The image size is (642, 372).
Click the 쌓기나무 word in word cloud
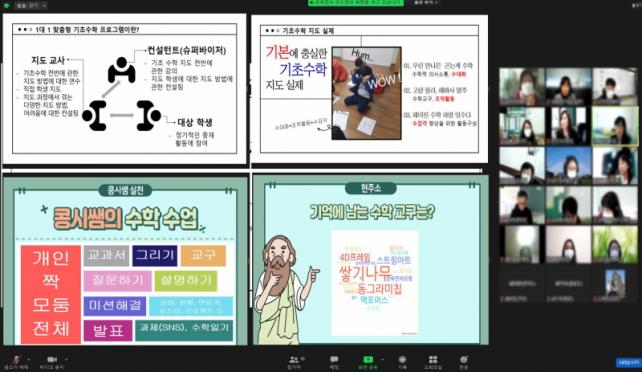(364, 273)
